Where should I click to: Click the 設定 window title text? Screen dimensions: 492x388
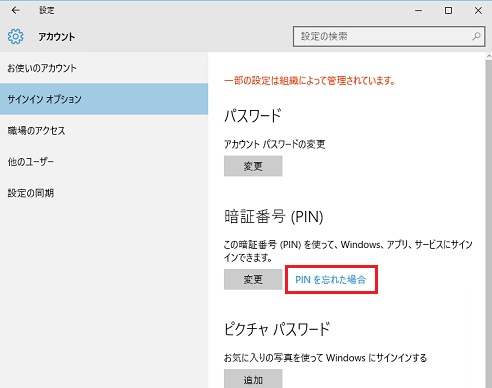[x=47, y=10]
